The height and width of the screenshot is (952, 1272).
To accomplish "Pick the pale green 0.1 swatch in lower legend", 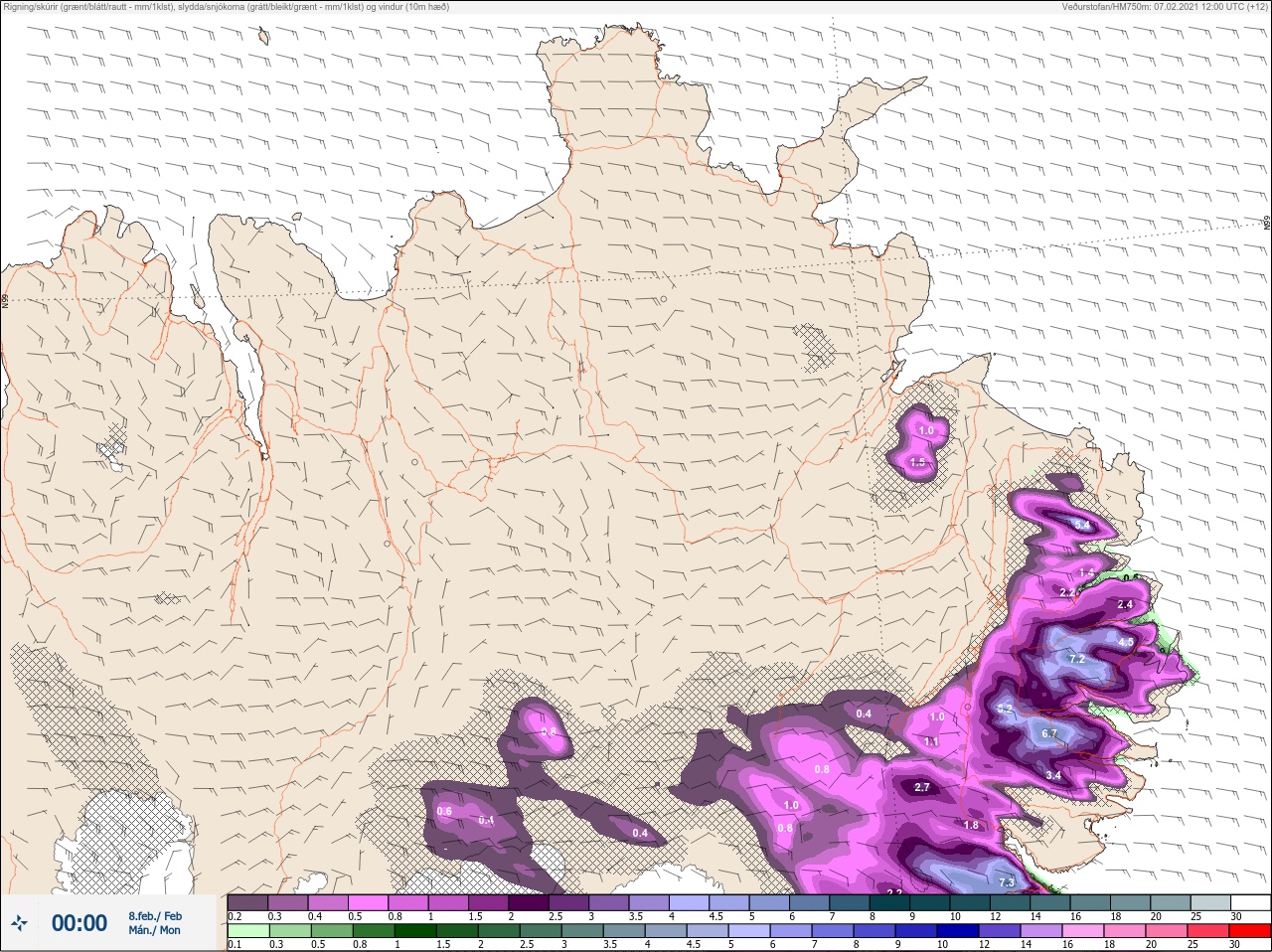I will pos(247,931).
